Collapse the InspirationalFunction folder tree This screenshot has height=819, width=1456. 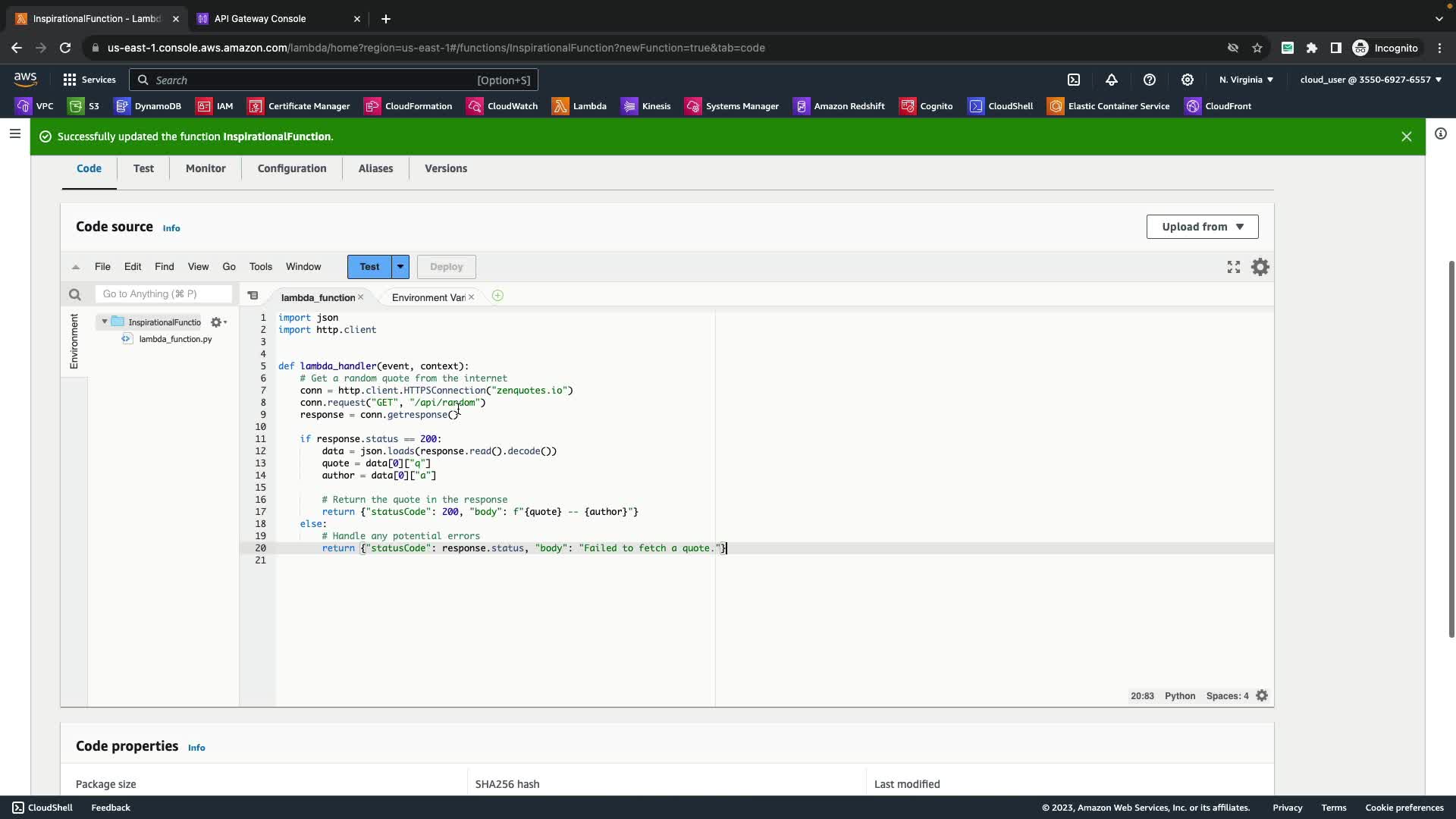pyautogui.click(x=105, y=322)
